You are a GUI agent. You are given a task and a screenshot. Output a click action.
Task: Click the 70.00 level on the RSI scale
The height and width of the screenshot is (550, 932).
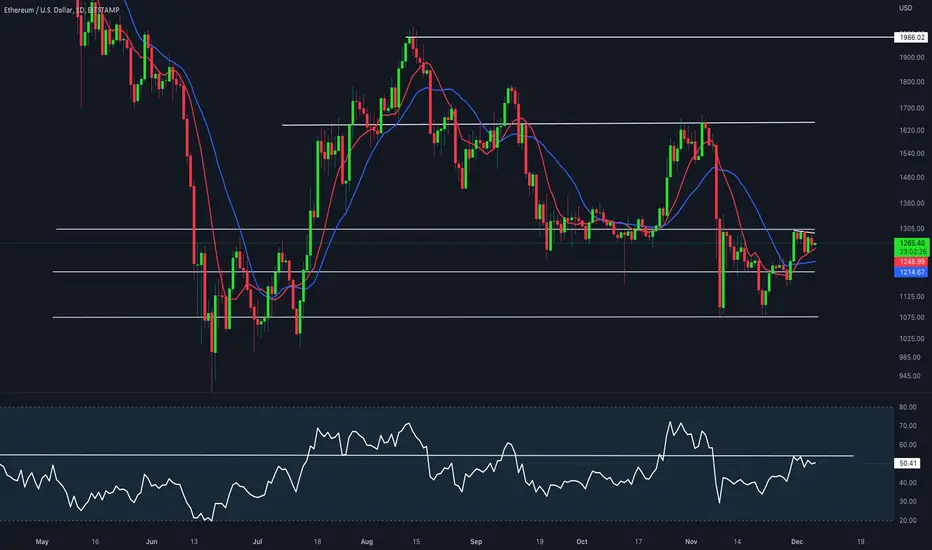[908, 426]
